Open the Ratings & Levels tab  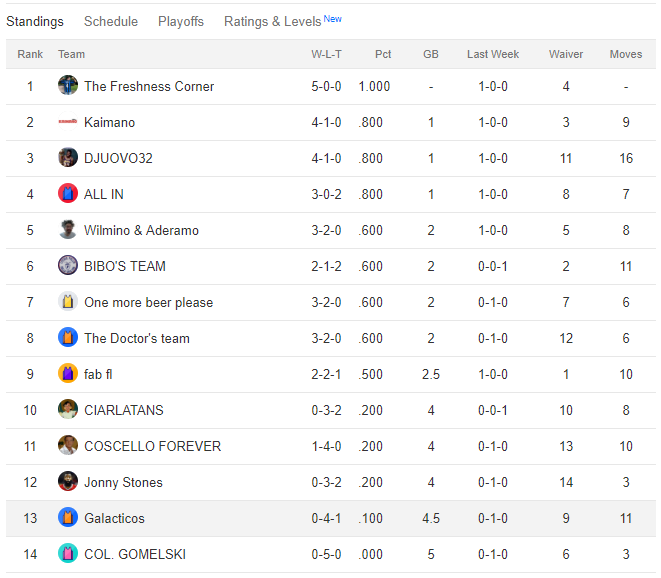pos(273,21)
